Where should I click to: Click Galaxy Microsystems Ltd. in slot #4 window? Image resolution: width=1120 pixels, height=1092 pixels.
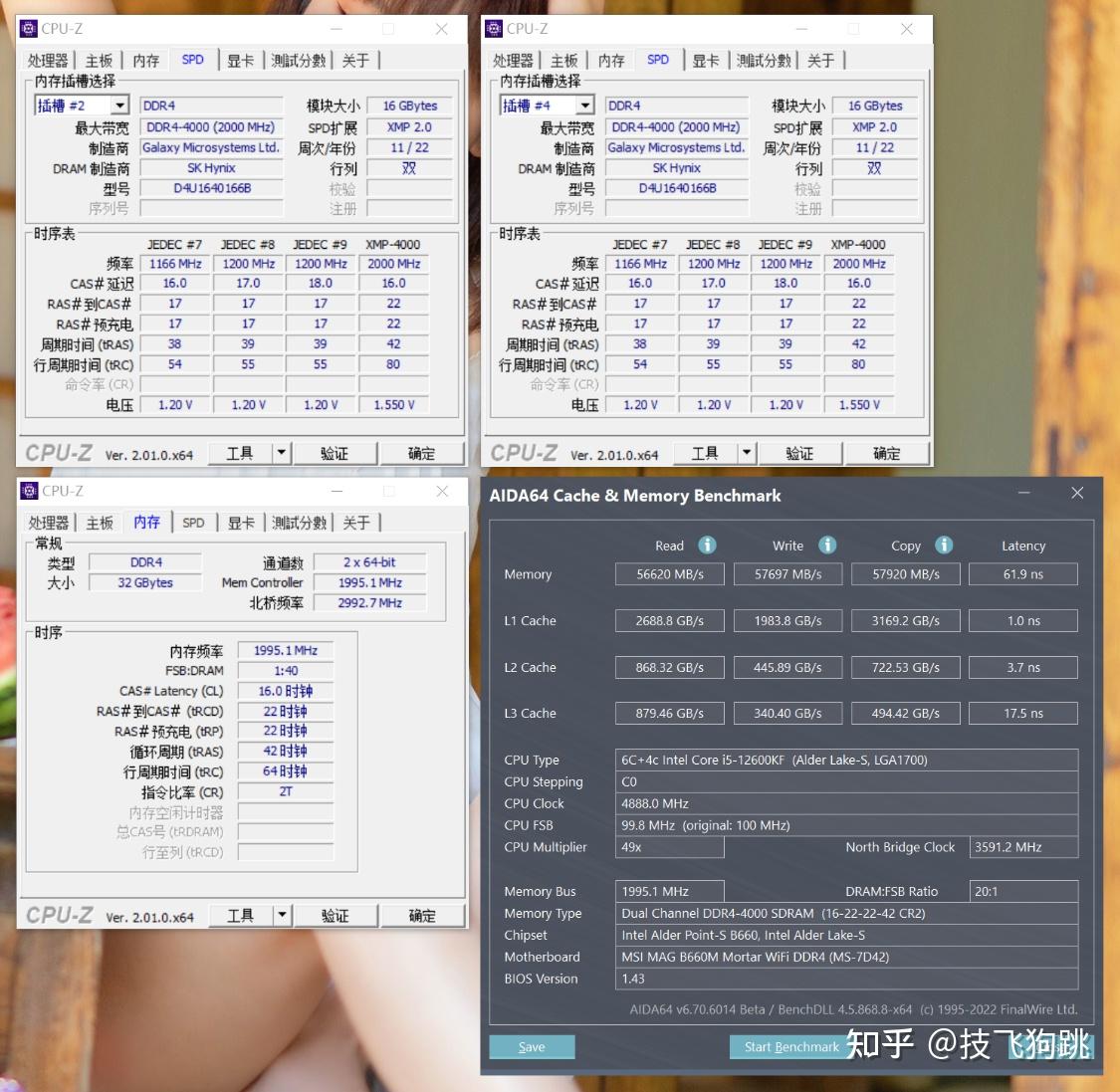click(x=676, y=147)
